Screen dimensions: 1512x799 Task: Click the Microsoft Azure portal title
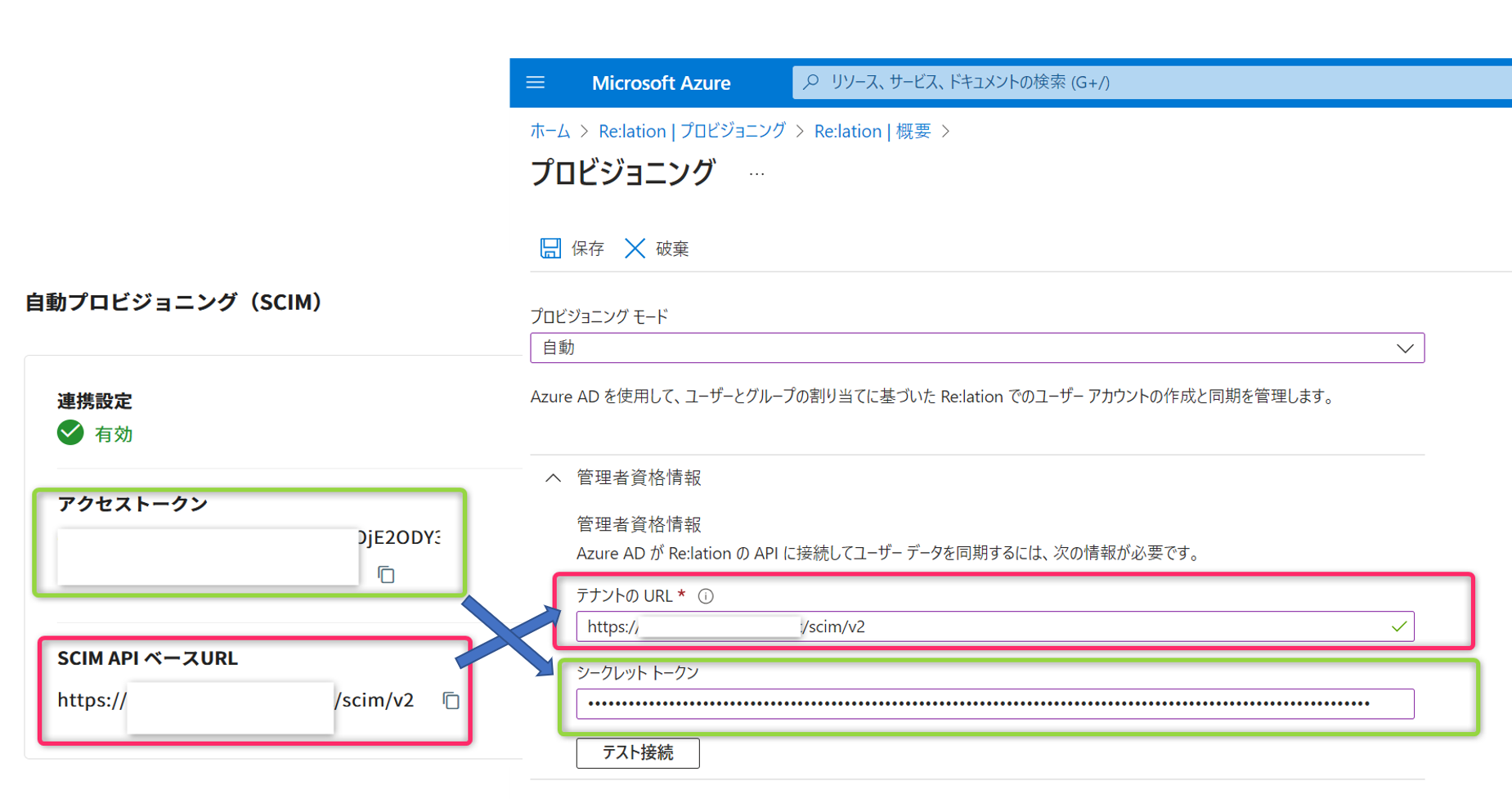(x=661, y=83)
